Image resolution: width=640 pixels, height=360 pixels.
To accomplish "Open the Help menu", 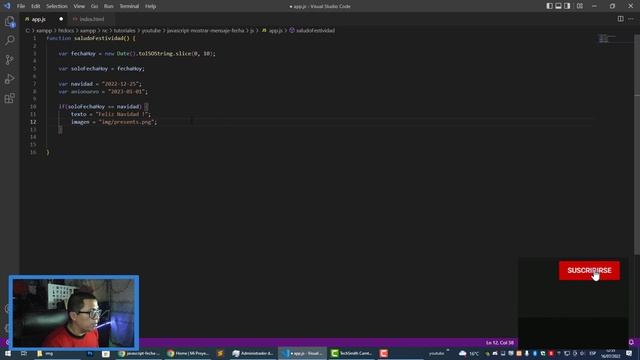I will point(150,6).
